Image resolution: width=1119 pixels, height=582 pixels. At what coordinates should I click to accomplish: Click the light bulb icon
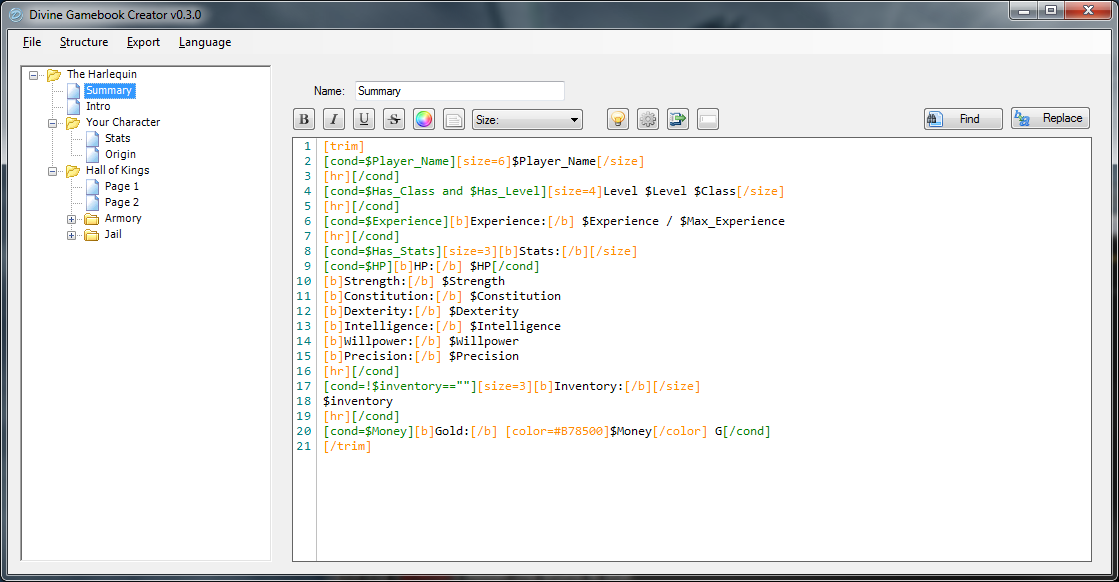click(618, 119)
